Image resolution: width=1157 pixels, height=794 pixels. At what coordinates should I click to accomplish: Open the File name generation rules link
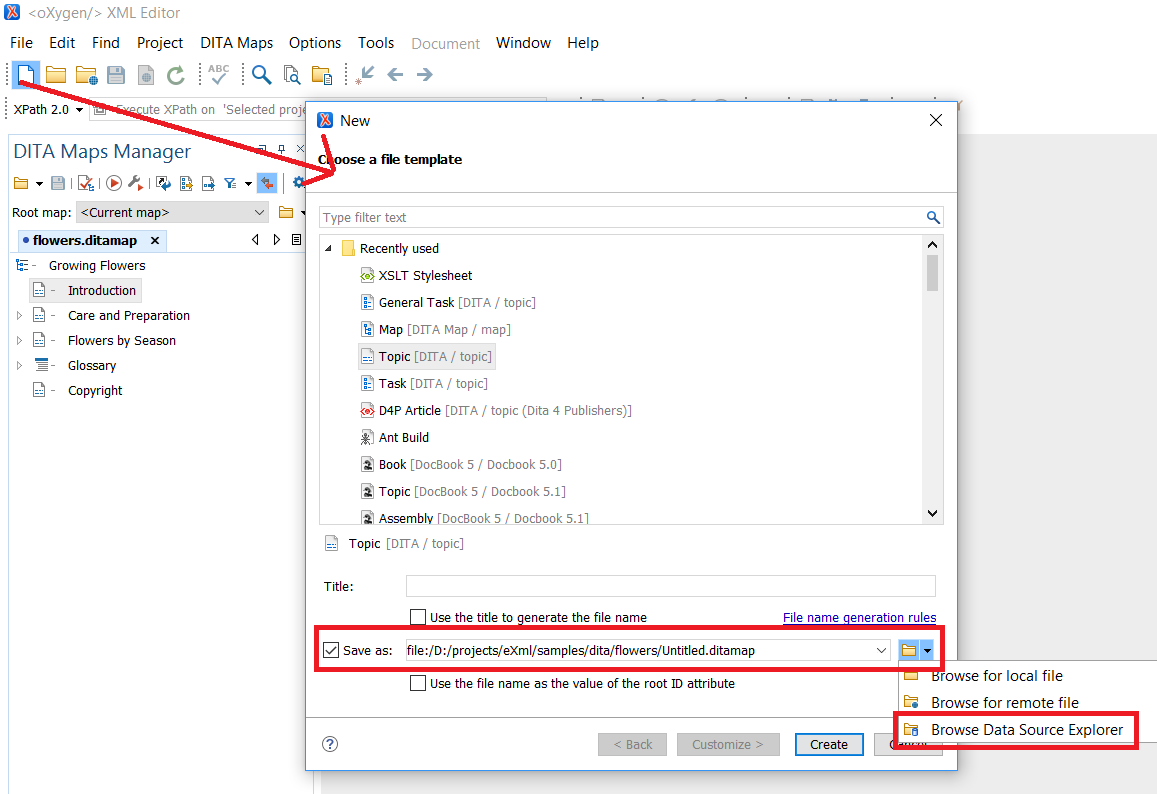(860, 618)
